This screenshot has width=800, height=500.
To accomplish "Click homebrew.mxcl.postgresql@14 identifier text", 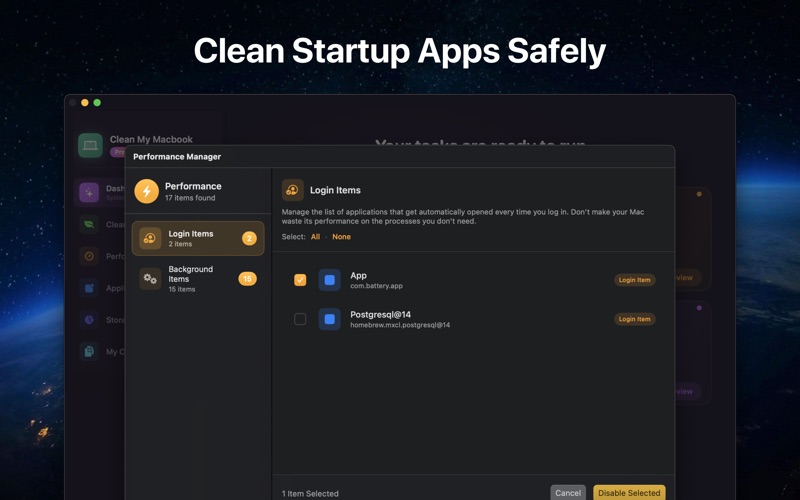I will tap(400, 325).
